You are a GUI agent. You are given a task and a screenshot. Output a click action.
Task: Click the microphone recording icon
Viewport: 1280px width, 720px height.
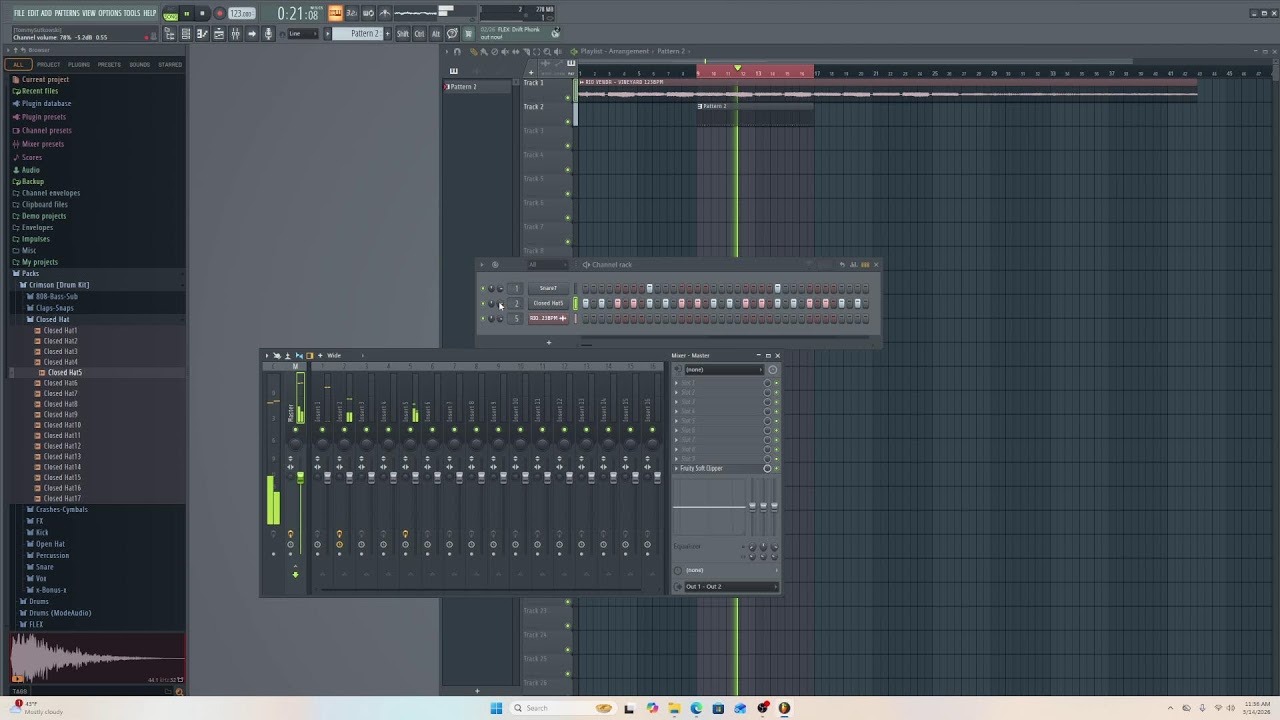click(x=268, y=34)
